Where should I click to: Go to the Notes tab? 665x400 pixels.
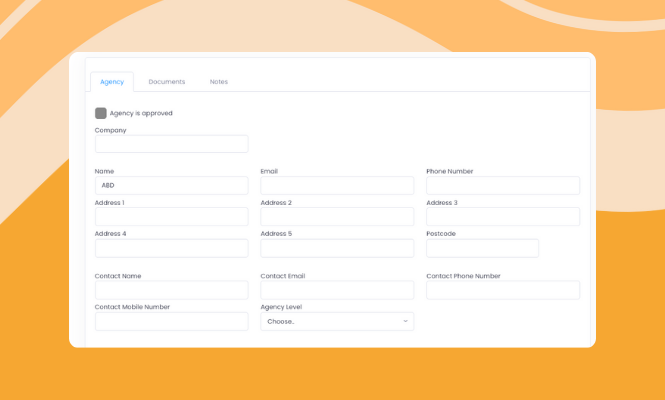click(219, 82)
